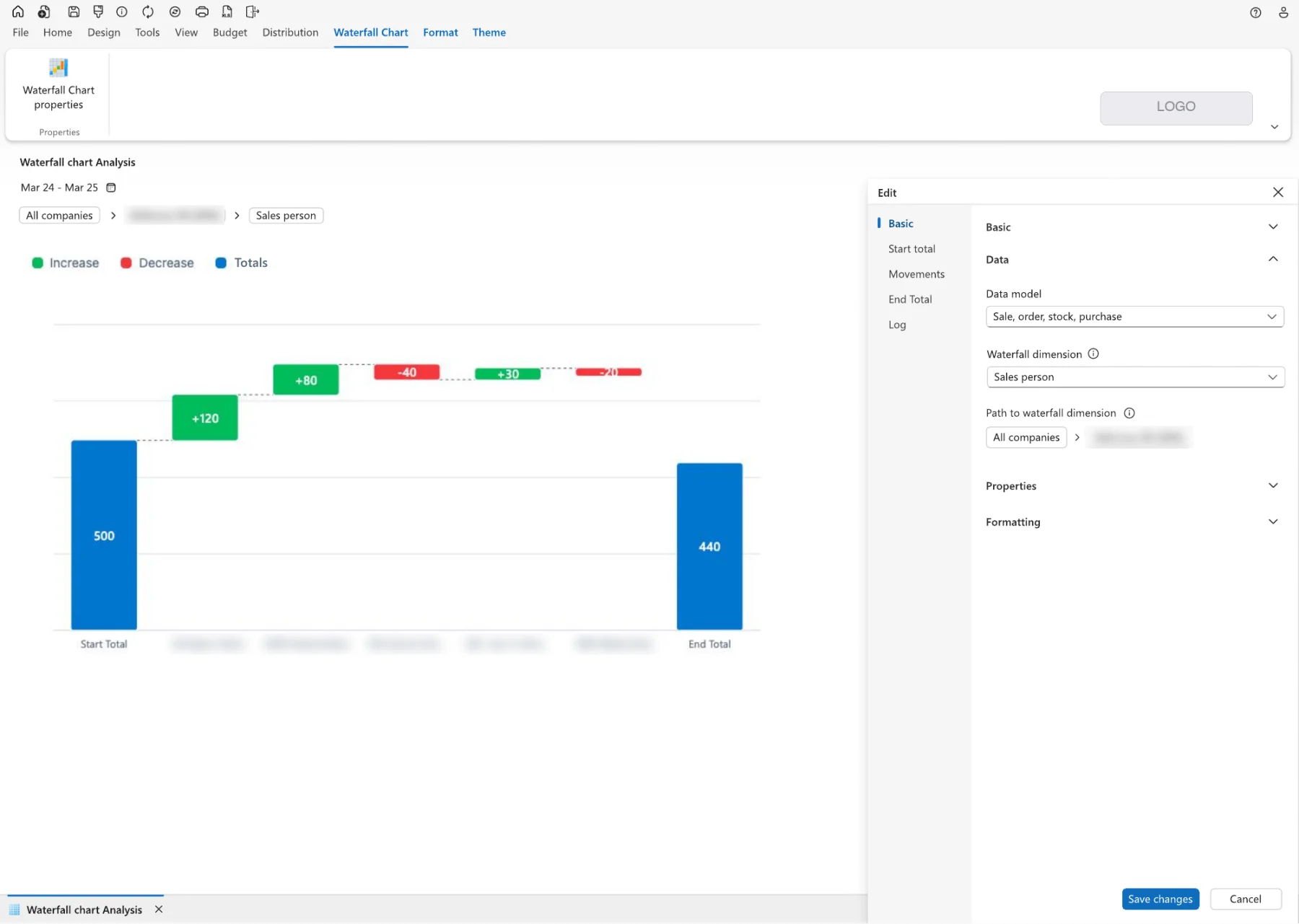Collapse the Data section
The width and height of the screenshot is (1299, 924).
pyautogui.click(x=1273, y=259)
